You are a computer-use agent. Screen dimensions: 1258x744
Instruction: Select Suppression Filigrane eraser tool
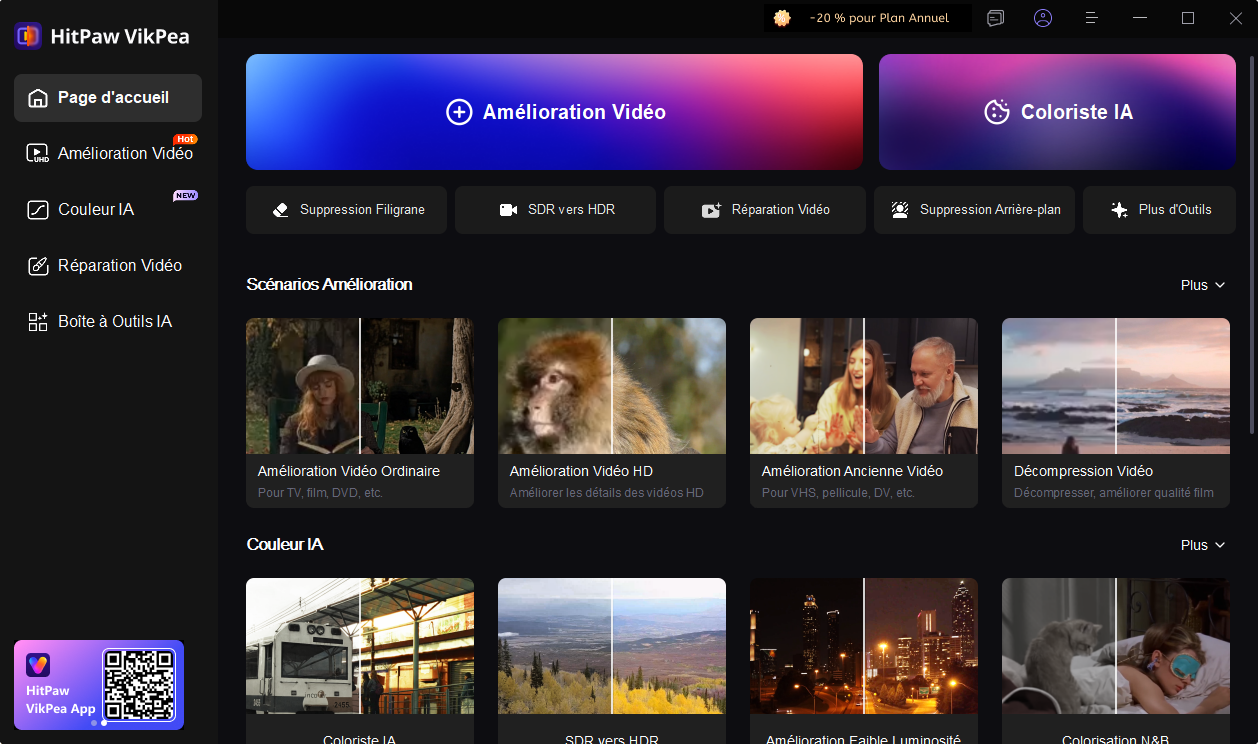346,210
